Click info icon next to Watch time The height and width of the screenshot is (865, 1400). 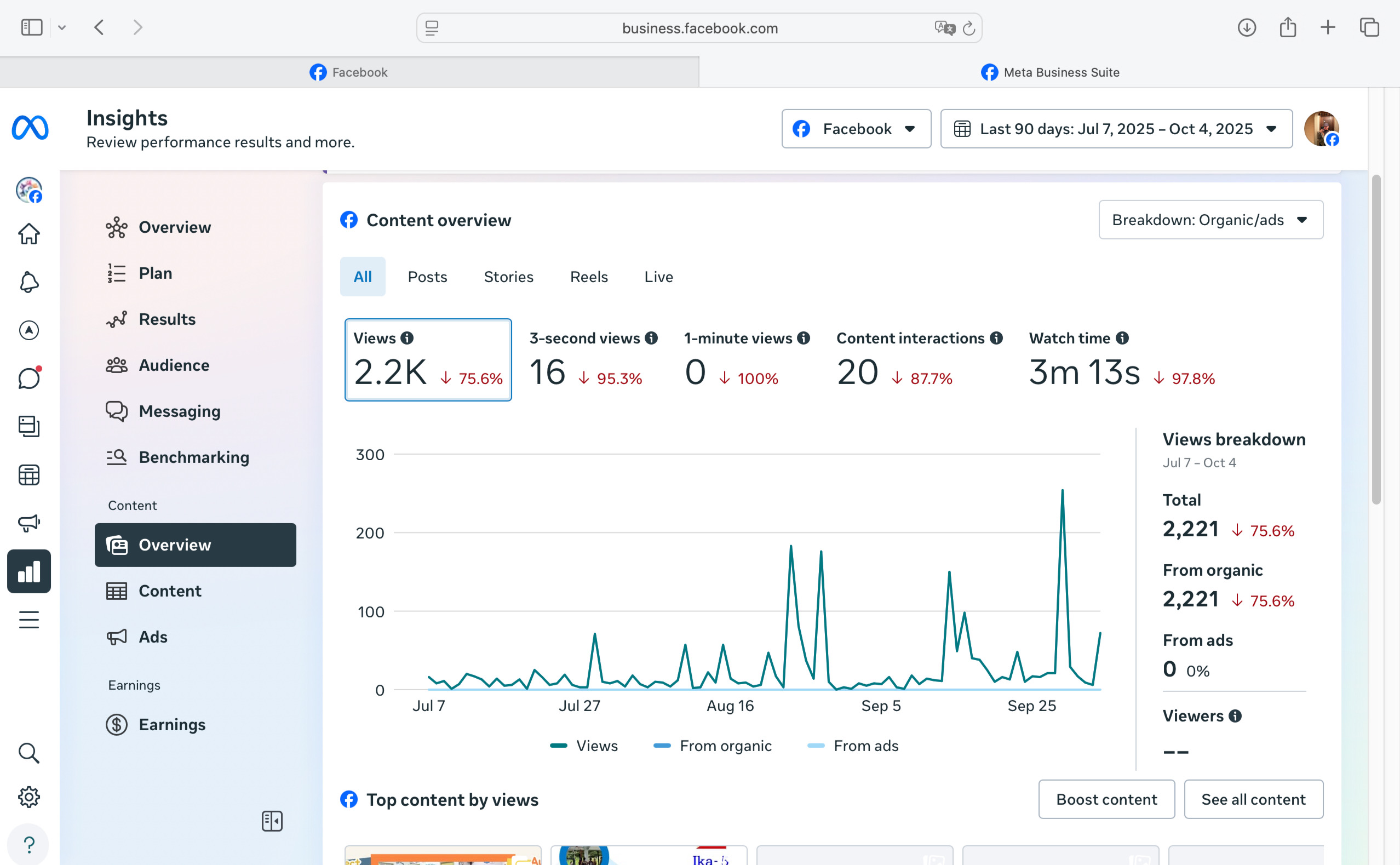(x=1122, y=338)
